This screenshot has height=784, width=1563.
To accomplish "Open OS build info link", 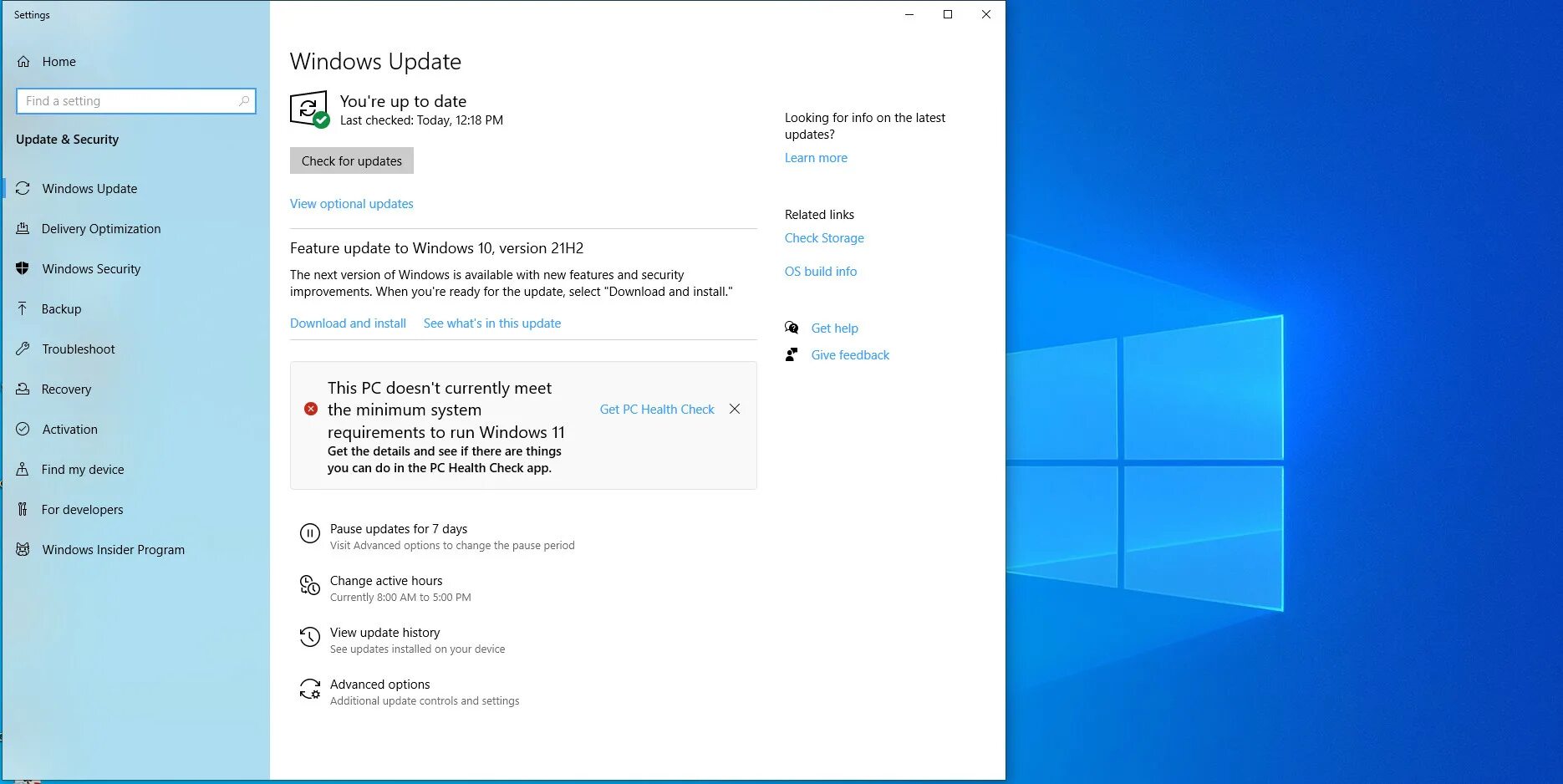I will [821, 272].
